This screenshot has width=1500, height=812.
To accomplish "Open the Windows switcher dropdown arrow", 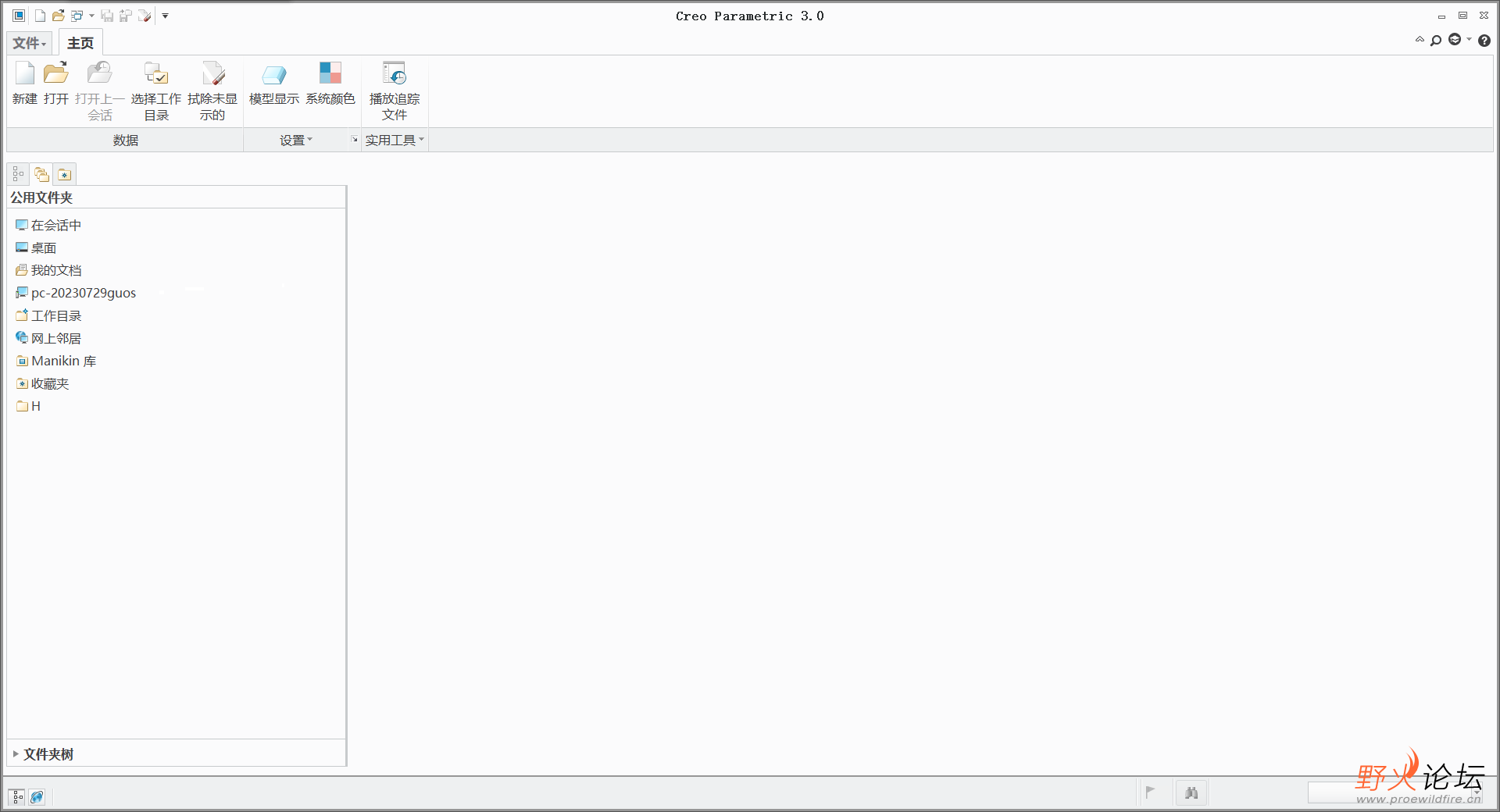I will 91,16.
